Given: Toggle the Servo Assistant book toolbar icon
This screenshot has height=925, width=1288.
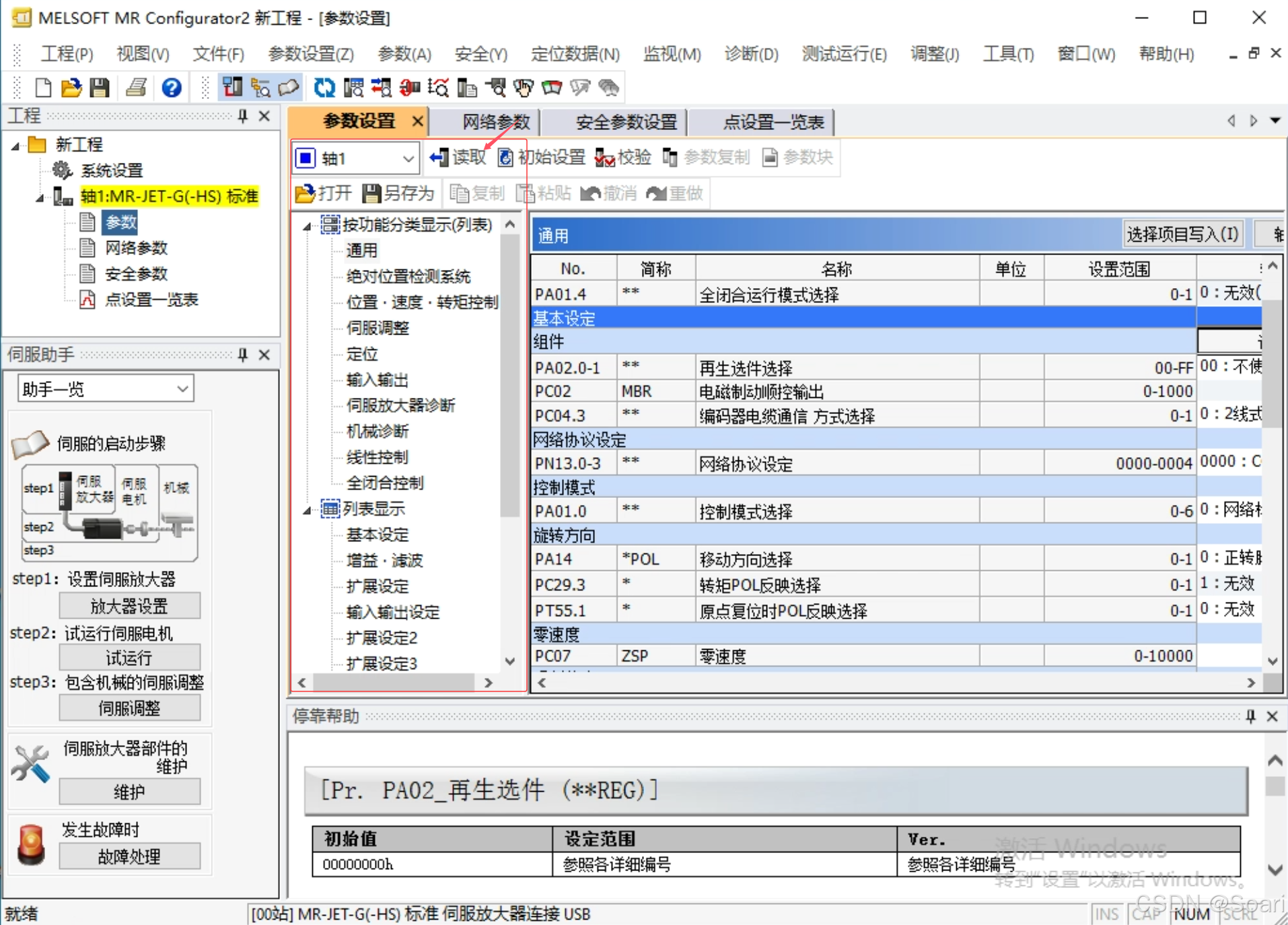Looking at the screenshot, I should 288,88.
